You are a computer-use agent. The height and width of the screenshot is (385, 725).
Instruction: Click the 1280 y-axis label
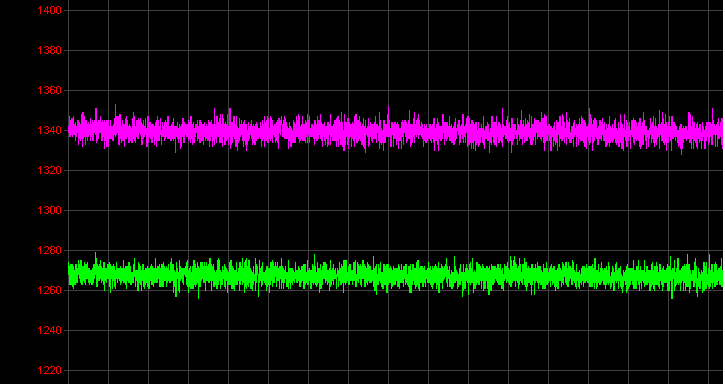(x=49, y=250)
